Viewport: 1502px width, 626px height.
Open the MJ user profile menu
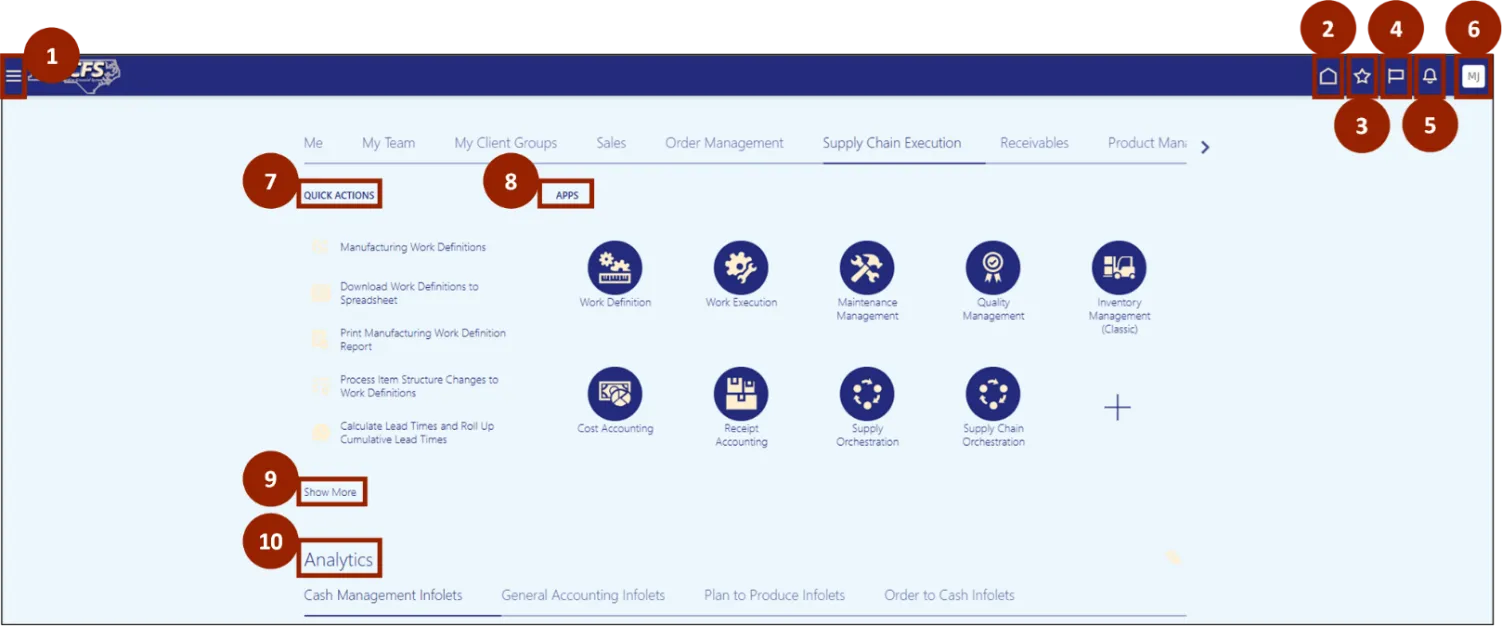point(1473,76)
